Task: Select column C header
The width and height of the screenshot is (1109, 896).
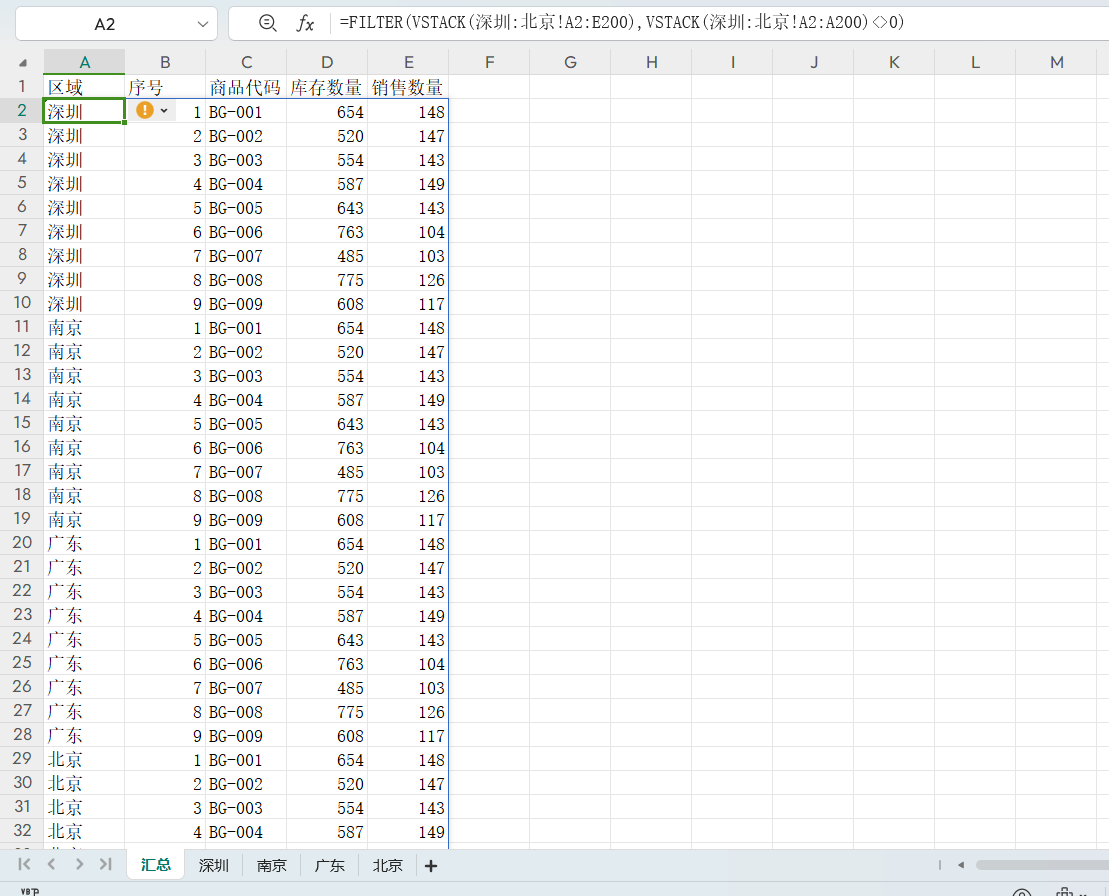Action: 246,62
